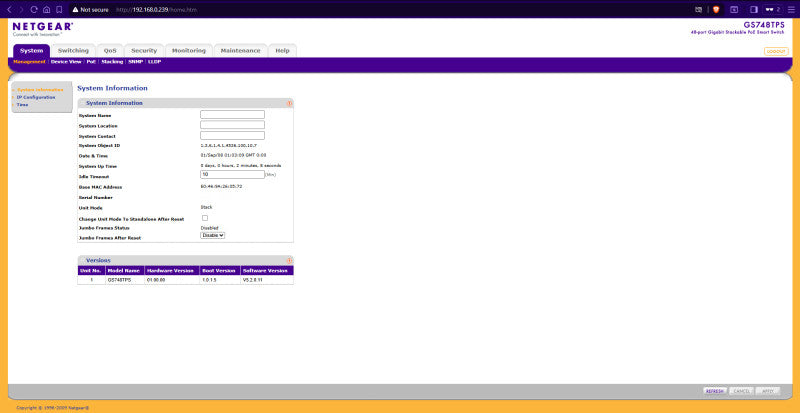Open the browser home icon
The height and width of the screenshot is (413, 800).
point(46,9)
